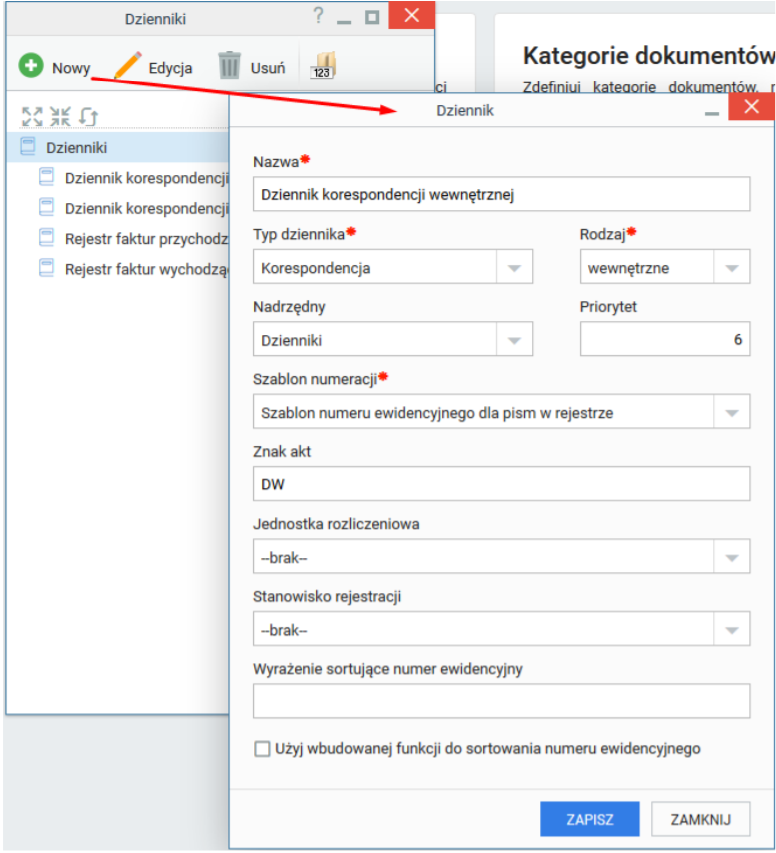Enable built-in sorting function checkbox
Screen dimensions: 776x853
pyautogui.click(x=262, y=749)
